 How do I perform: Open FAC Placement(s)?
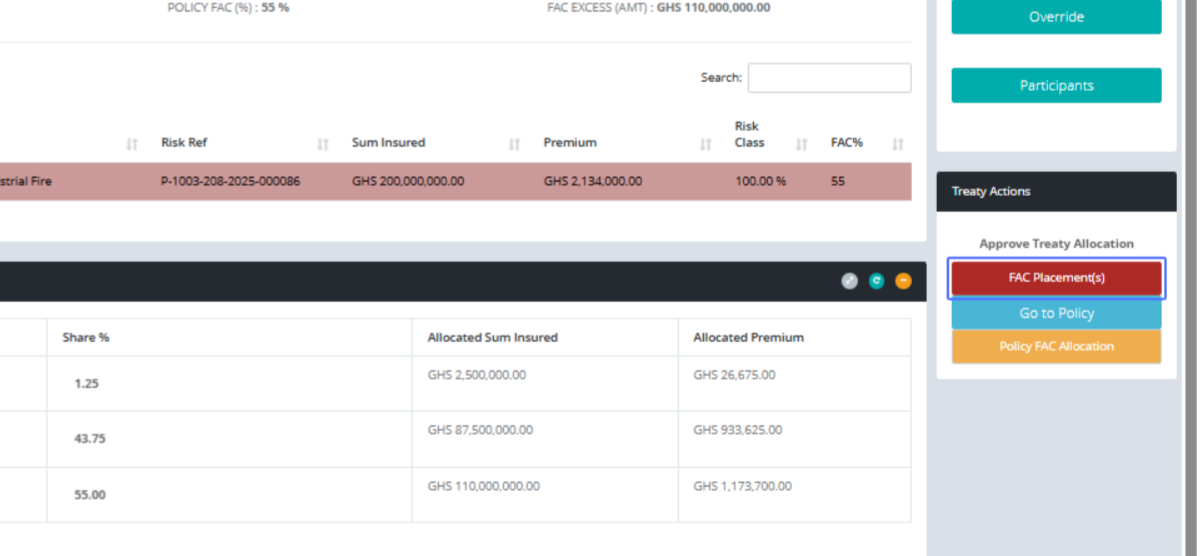(1056, 278)
